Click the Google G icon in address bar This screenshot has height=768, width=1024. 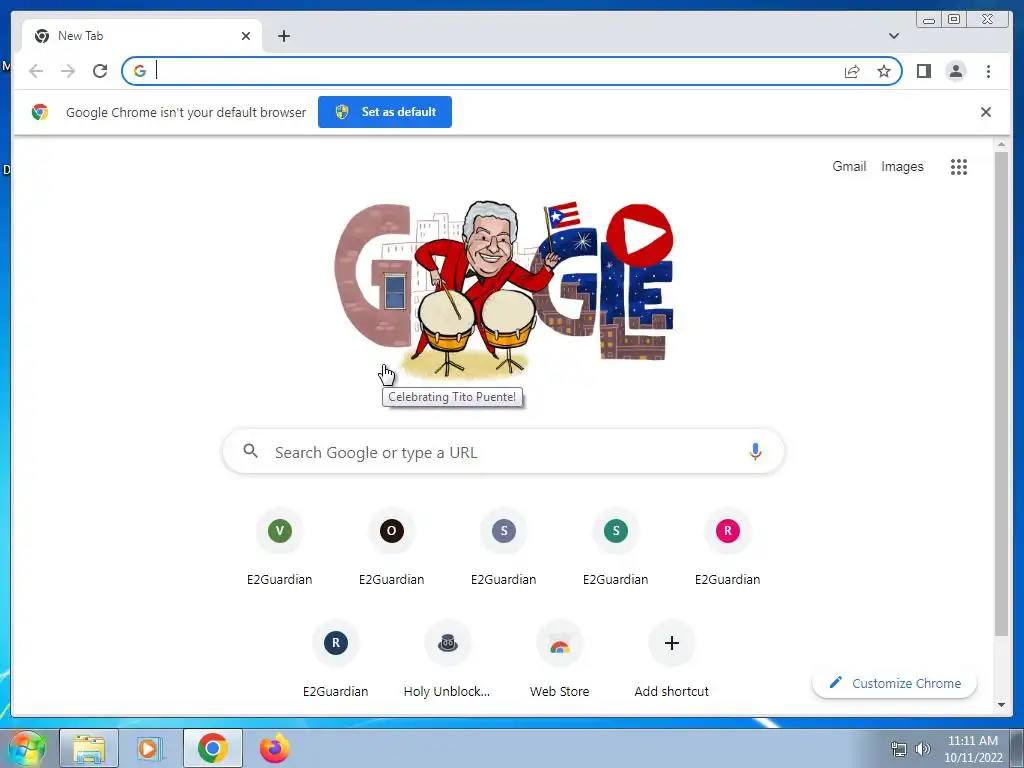click(140, 71)
